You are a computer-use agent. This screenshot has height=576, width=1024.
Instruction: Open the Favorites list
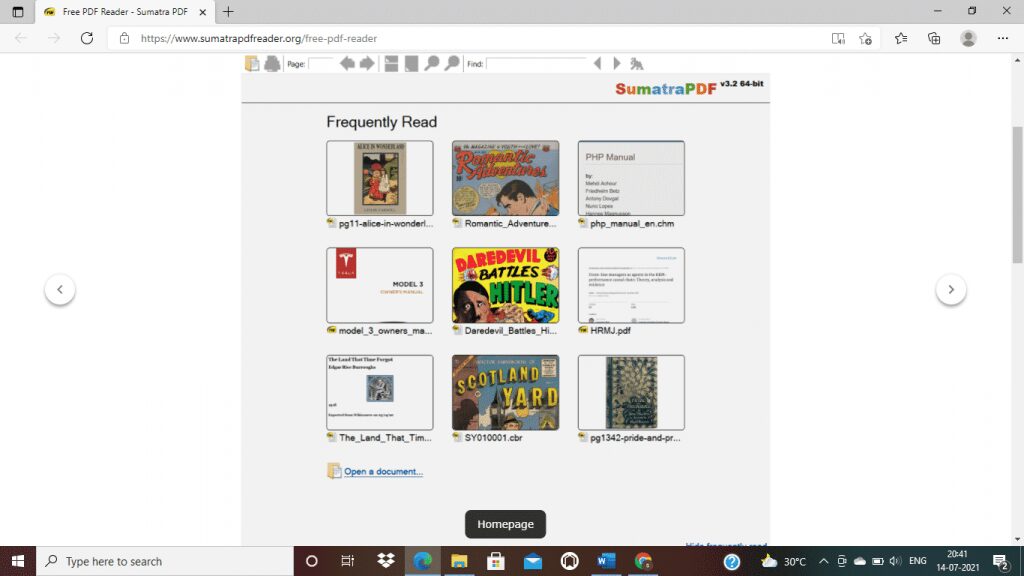[x=901, y=39]
